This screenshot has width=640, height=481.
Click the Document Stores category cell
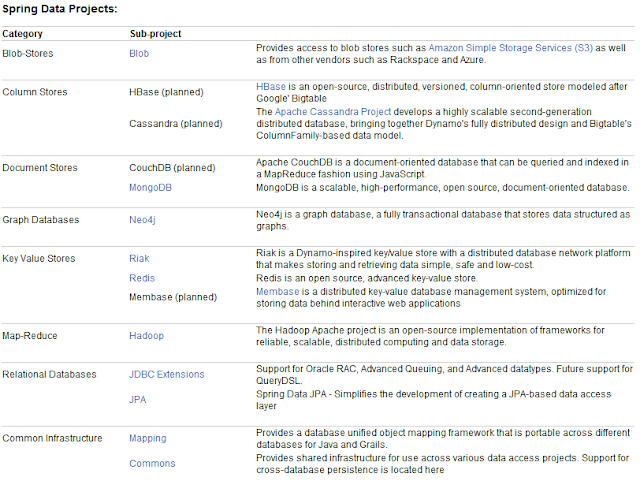(x=40, y=168)
